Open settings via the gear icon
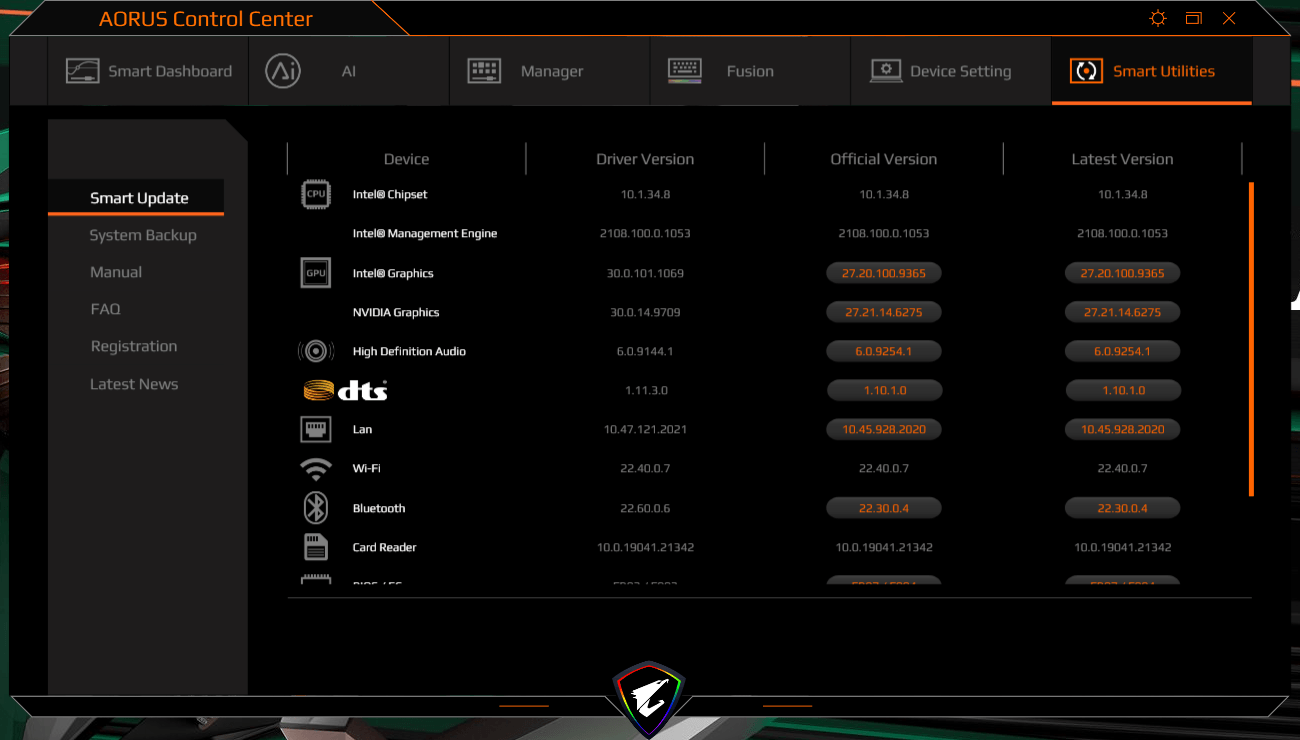This screenshot has width=1300, height=740. 1158,18
